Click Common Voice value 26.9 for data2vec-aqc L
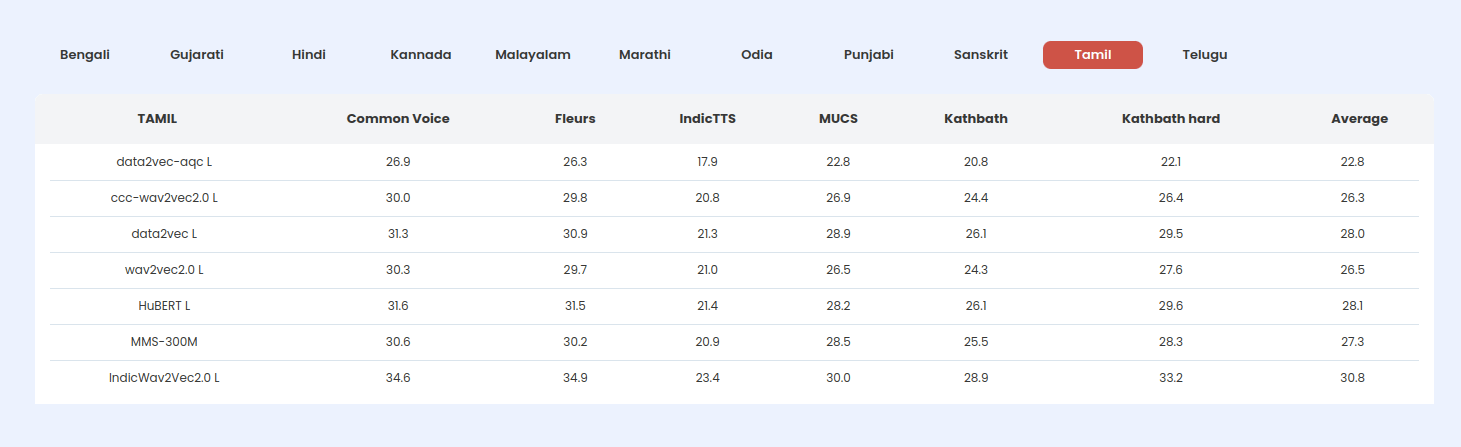This screenshot has height=447, width=1461. [398, 162]
